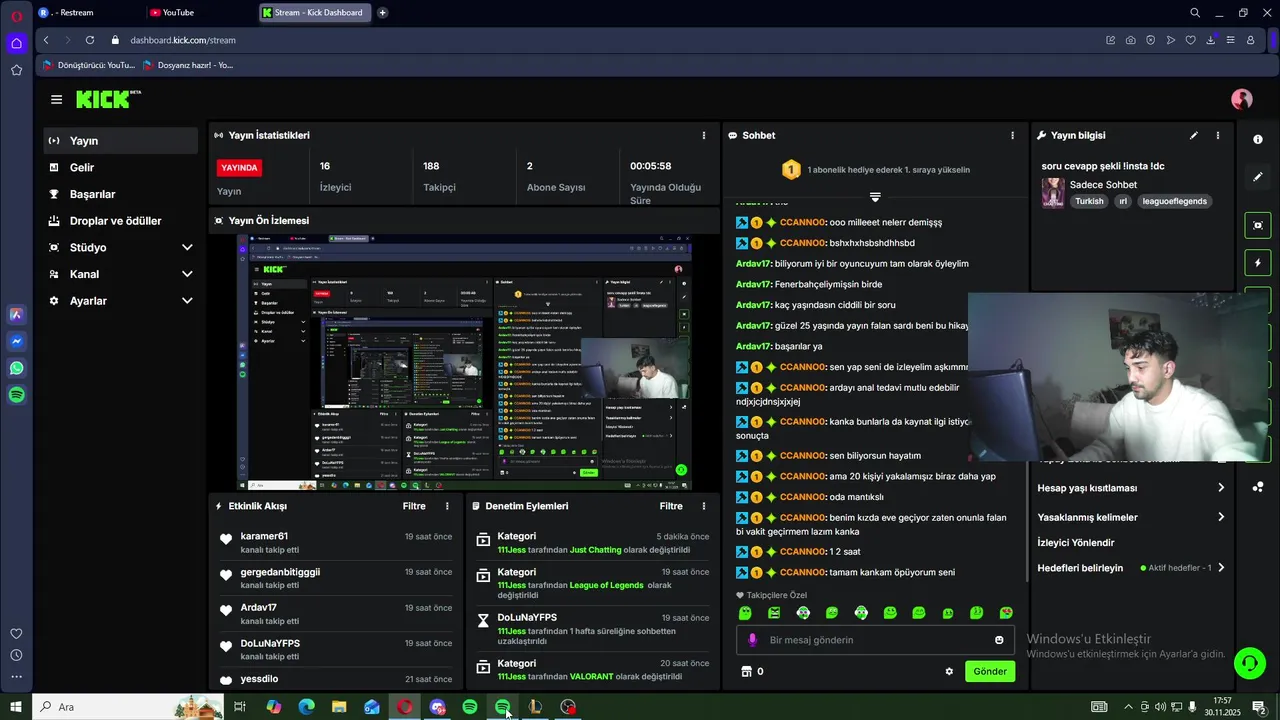Click the green support headset button
The height and width of the screenshot is (720, 1280).
click(1248, 662)
